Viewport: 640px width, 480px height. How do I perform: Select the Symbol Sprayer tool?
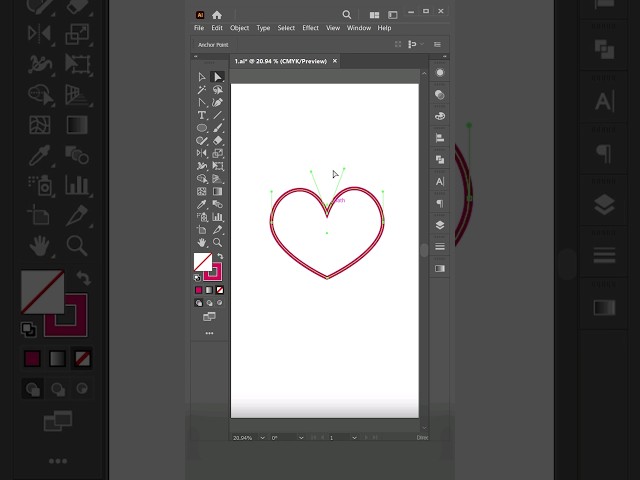point(202,217)
